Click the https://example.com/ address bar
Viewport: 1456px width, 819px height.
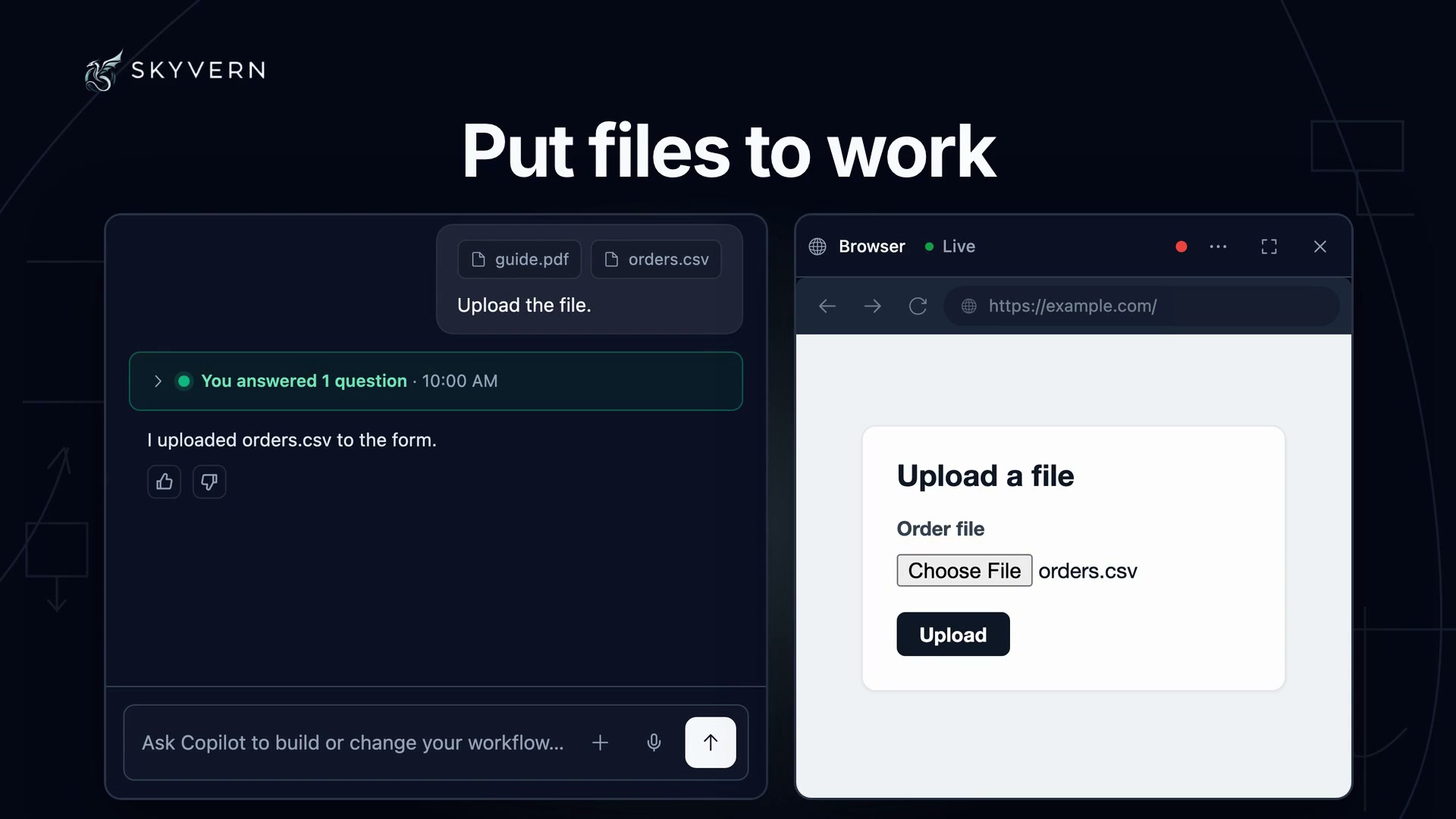(x=1141, y=306)
